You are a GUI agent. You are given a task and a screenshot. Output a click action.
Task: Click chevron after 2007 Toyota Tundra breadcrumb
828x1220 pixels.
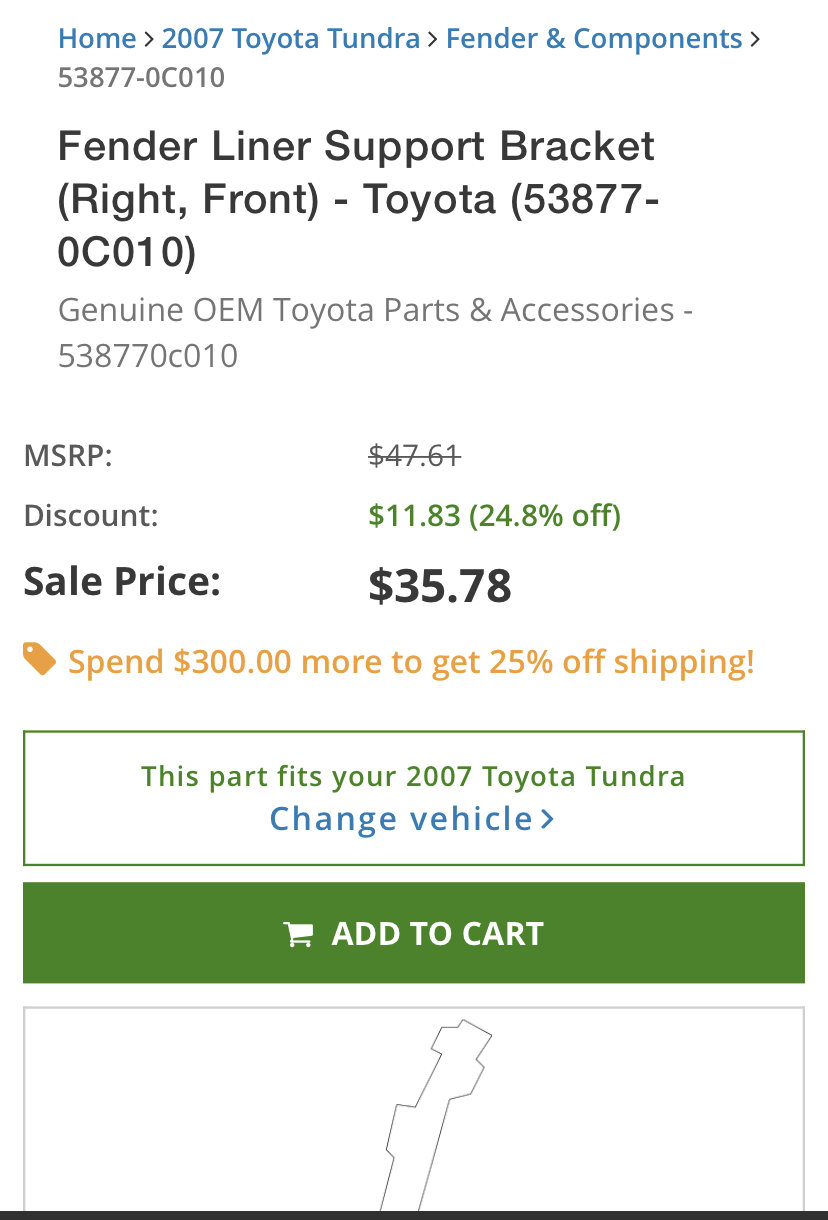point(433,40)
